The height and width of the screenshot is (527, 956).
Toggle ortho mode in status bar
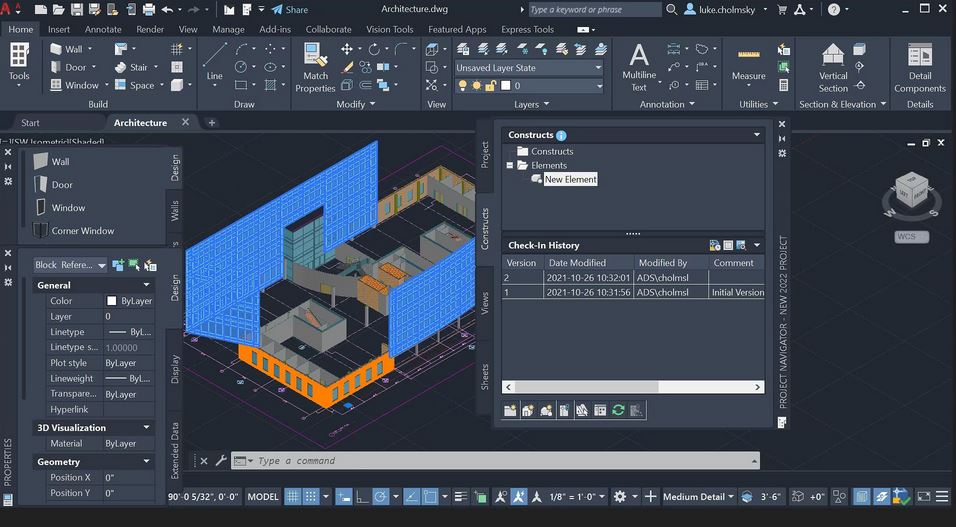(x=362, y=497)
